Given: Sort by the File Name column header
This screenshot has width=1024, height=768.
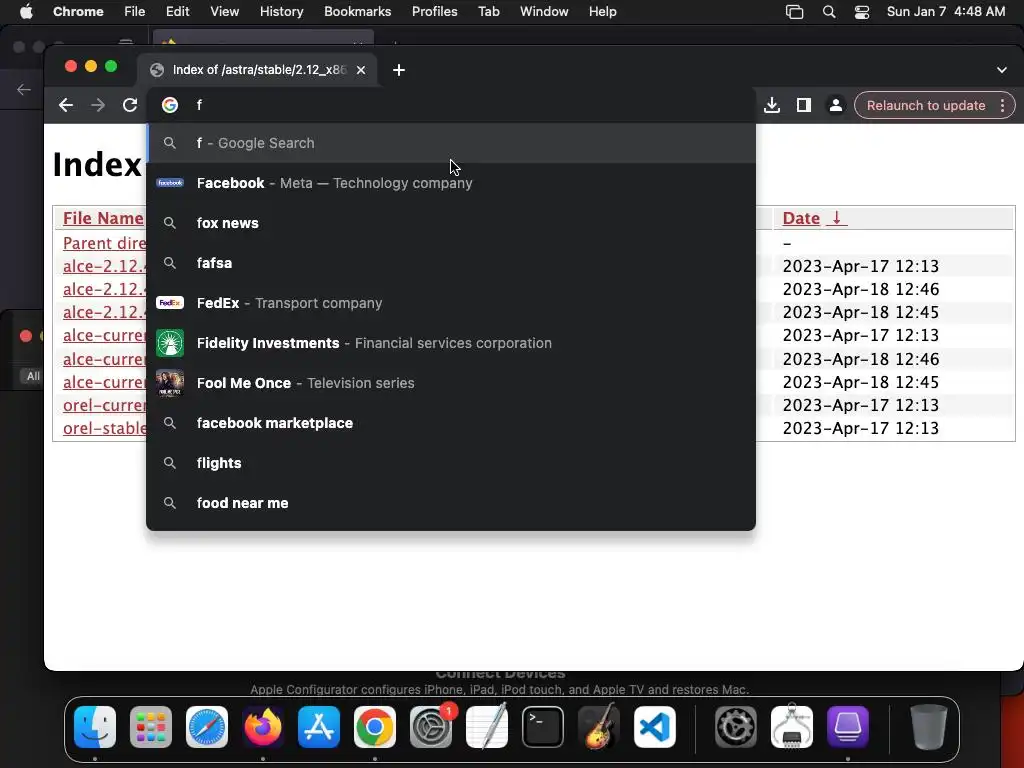Looking at the screenshot, I should click(x=103, y=218).
